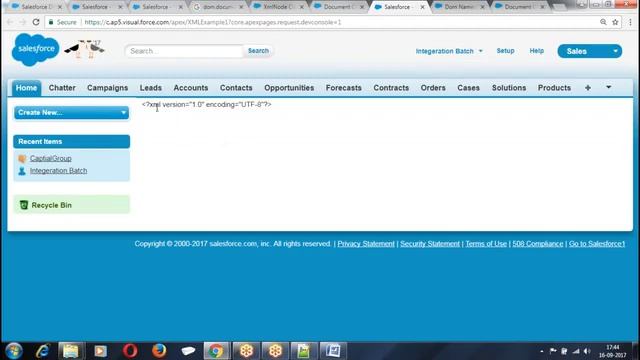Go back with the browser back arrow
This screenshot has height=360, width=640.
tap(10, 22)
